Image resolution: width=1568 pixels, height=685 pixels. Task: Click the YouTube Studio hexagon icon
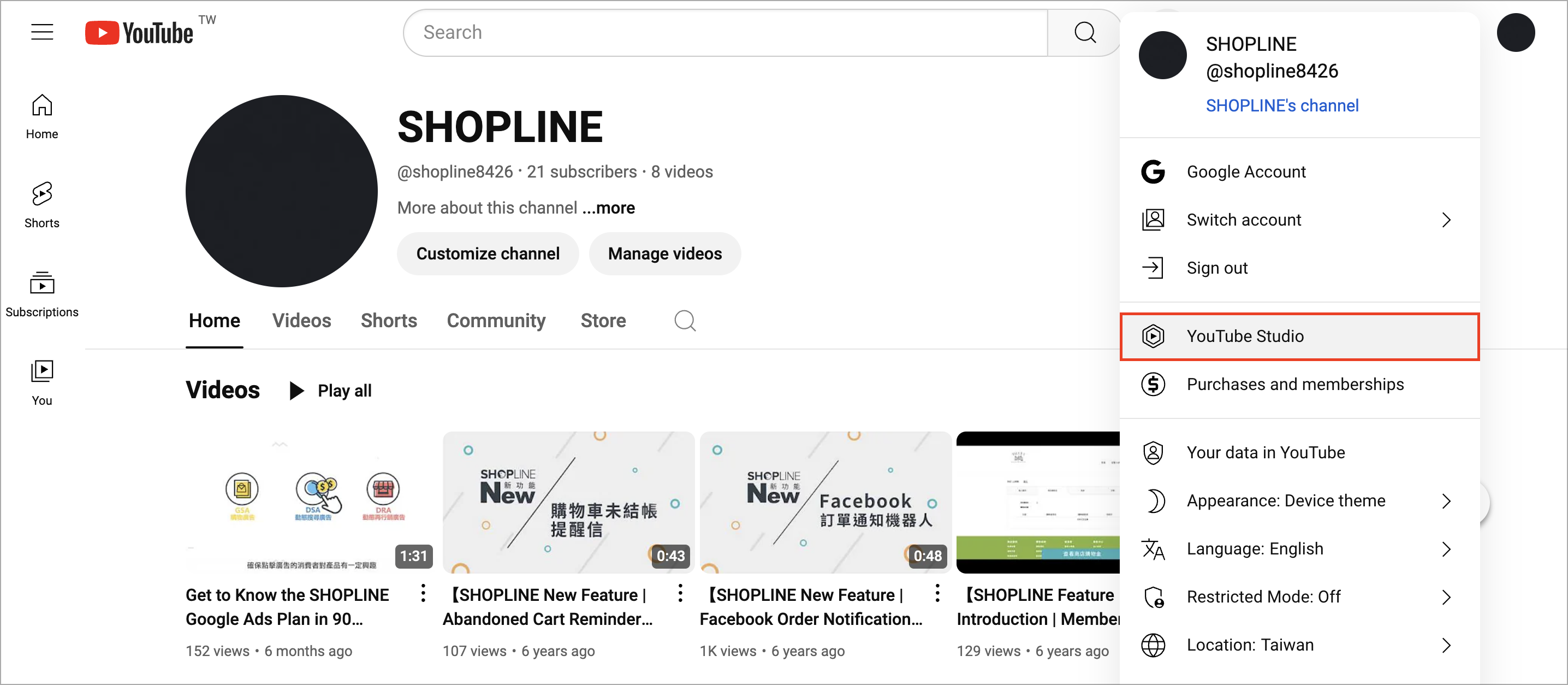pyautogui.click(x=1153, y=336)
